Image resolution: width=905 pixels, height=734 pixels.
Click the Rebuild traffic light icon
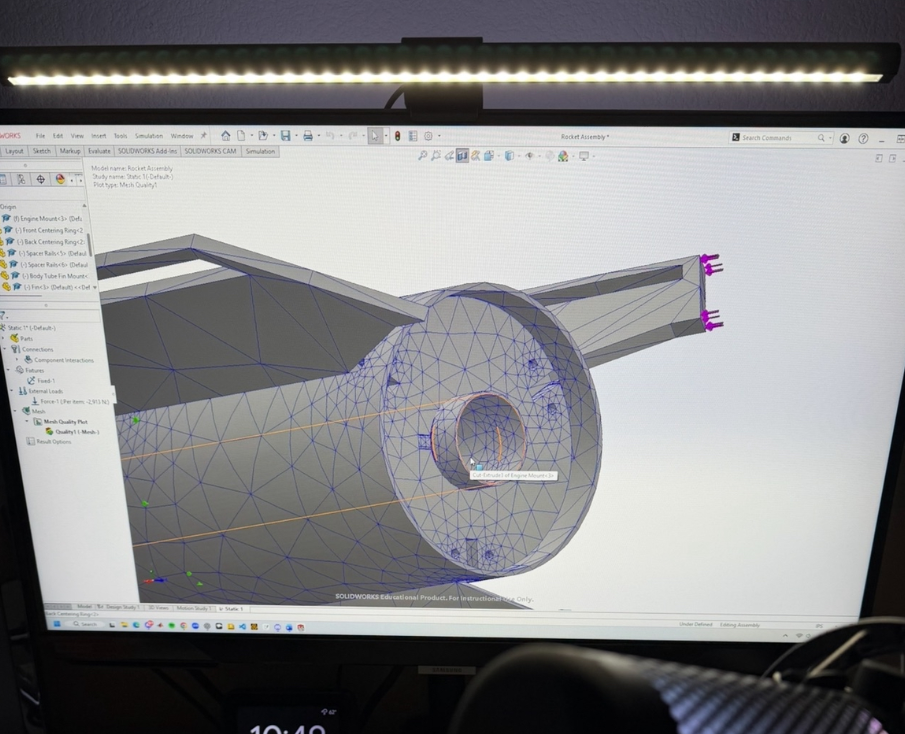pyautogui.click(x=397, y=136)
